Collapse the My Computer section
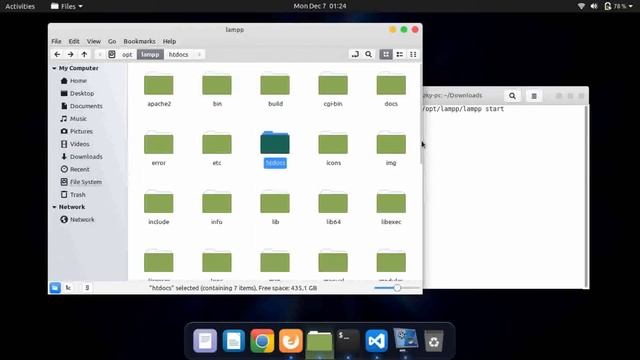This screenshot has width=640, height=360. (54, 68)
